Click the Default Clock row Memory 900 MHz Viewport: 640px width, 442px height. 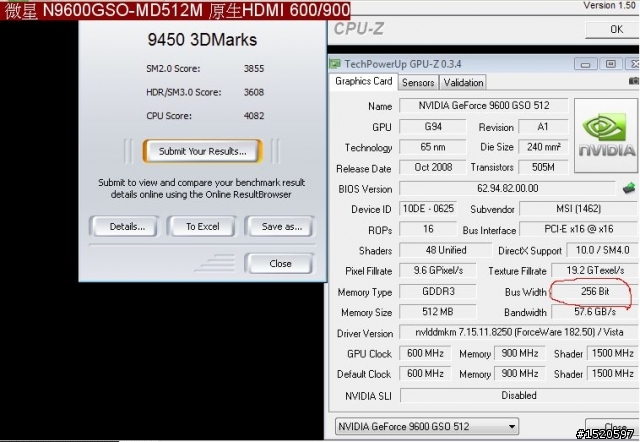pos(519,373)
